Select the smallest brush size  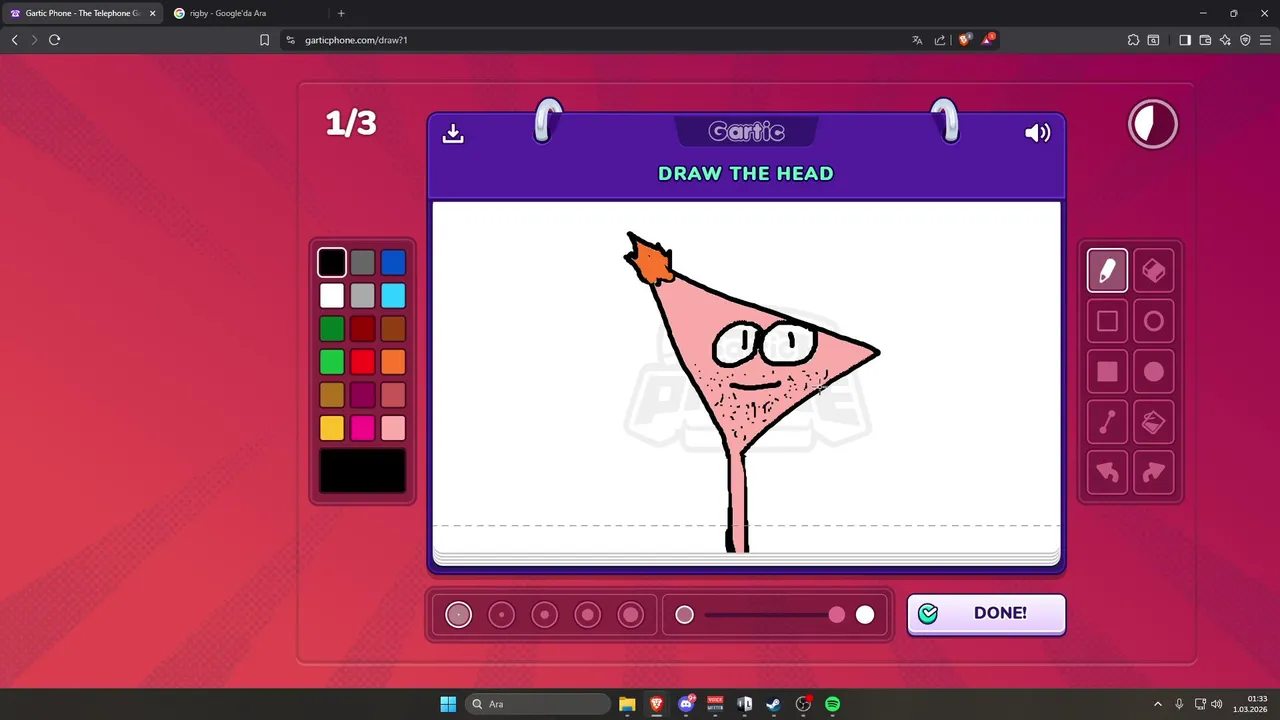[458, 615]
